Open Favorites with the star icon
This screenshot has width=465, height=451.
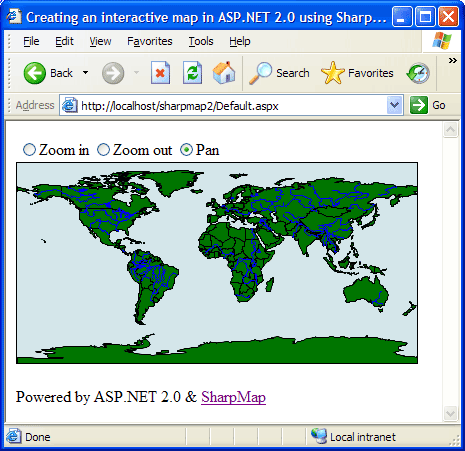point(333,73)
